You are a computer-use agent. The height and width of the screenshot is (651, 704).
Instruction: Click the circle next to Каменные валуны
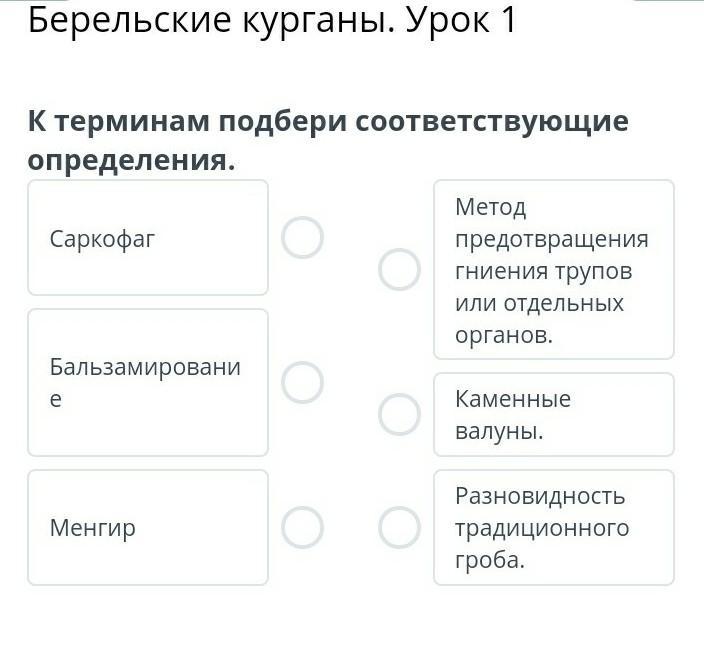399,415
